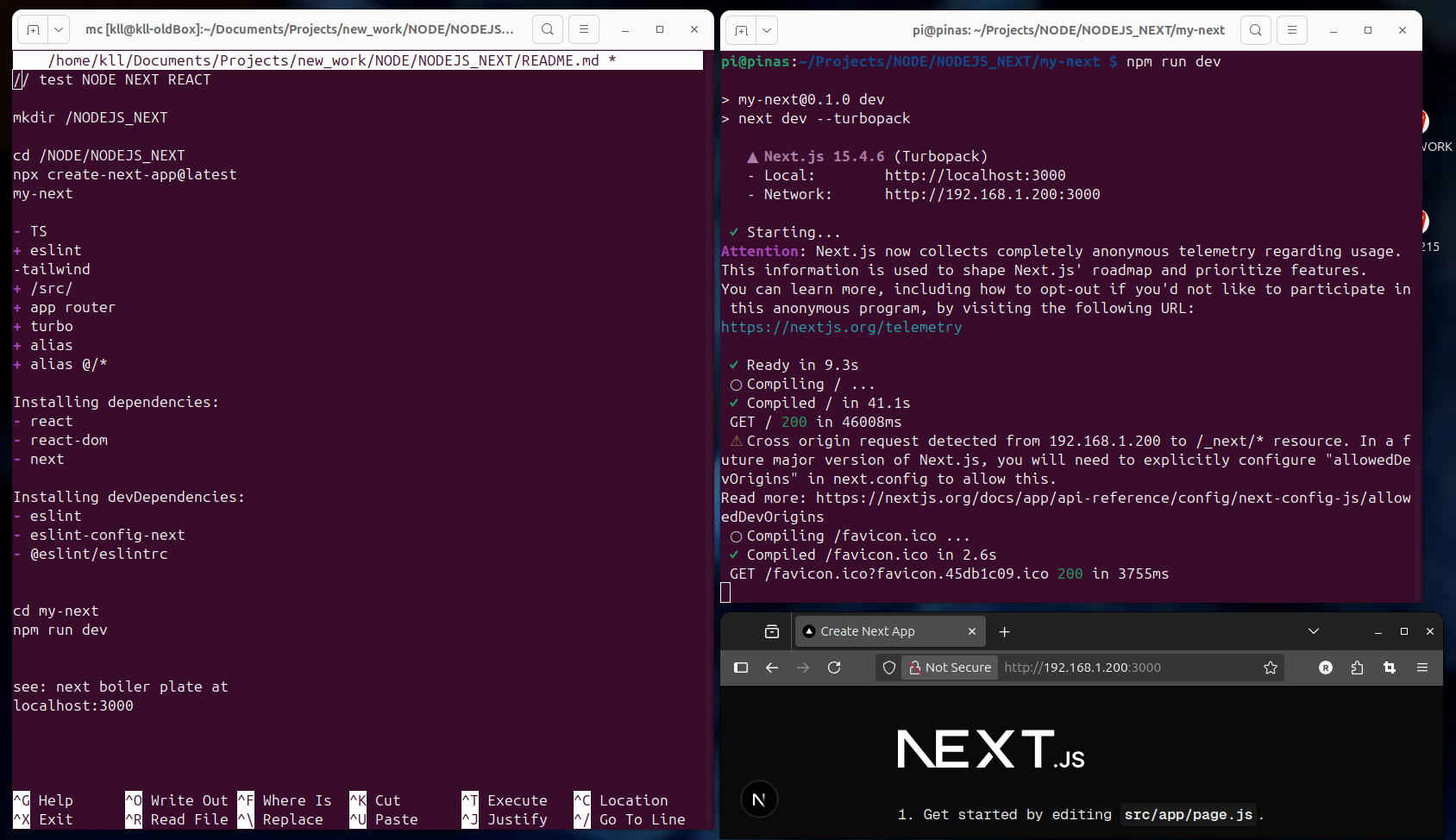Viewport: 1456px width, 840px height.
Task: Select the ^X Exit shortcut in nano
Action: (x=43, y=819)
